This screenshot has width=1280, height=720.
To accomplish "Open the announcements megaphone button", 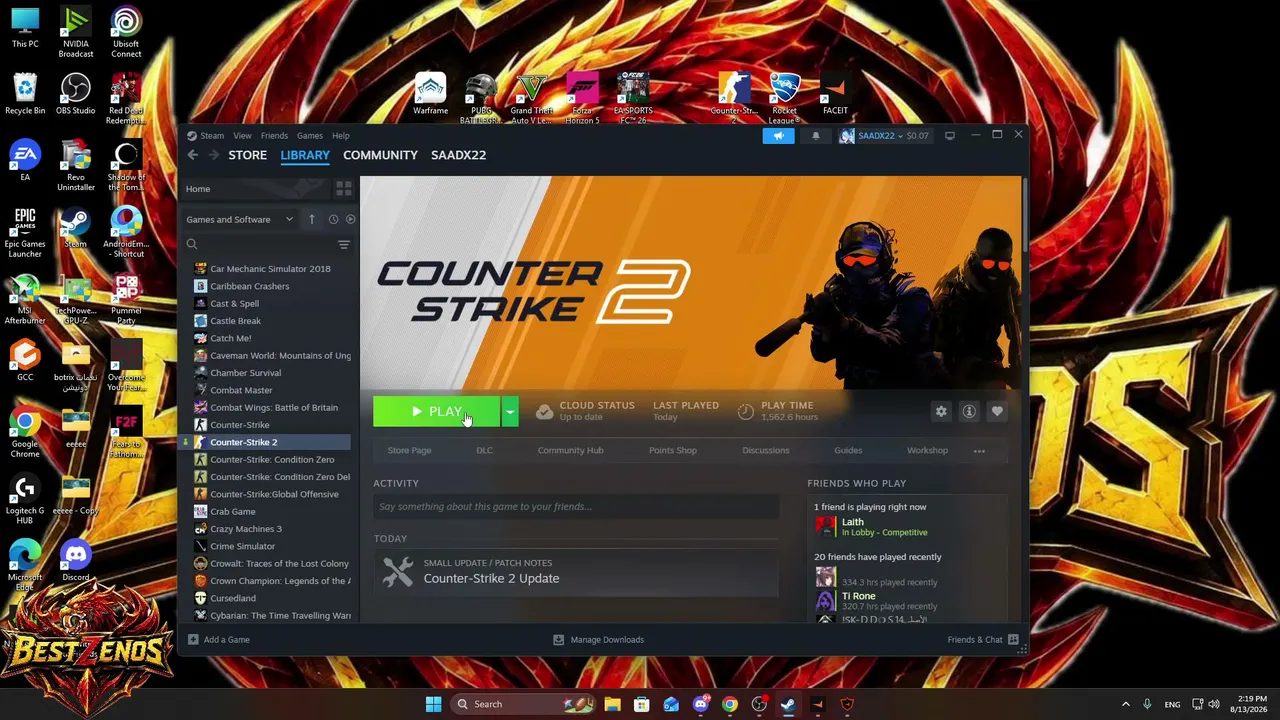I will click(778, 136).
